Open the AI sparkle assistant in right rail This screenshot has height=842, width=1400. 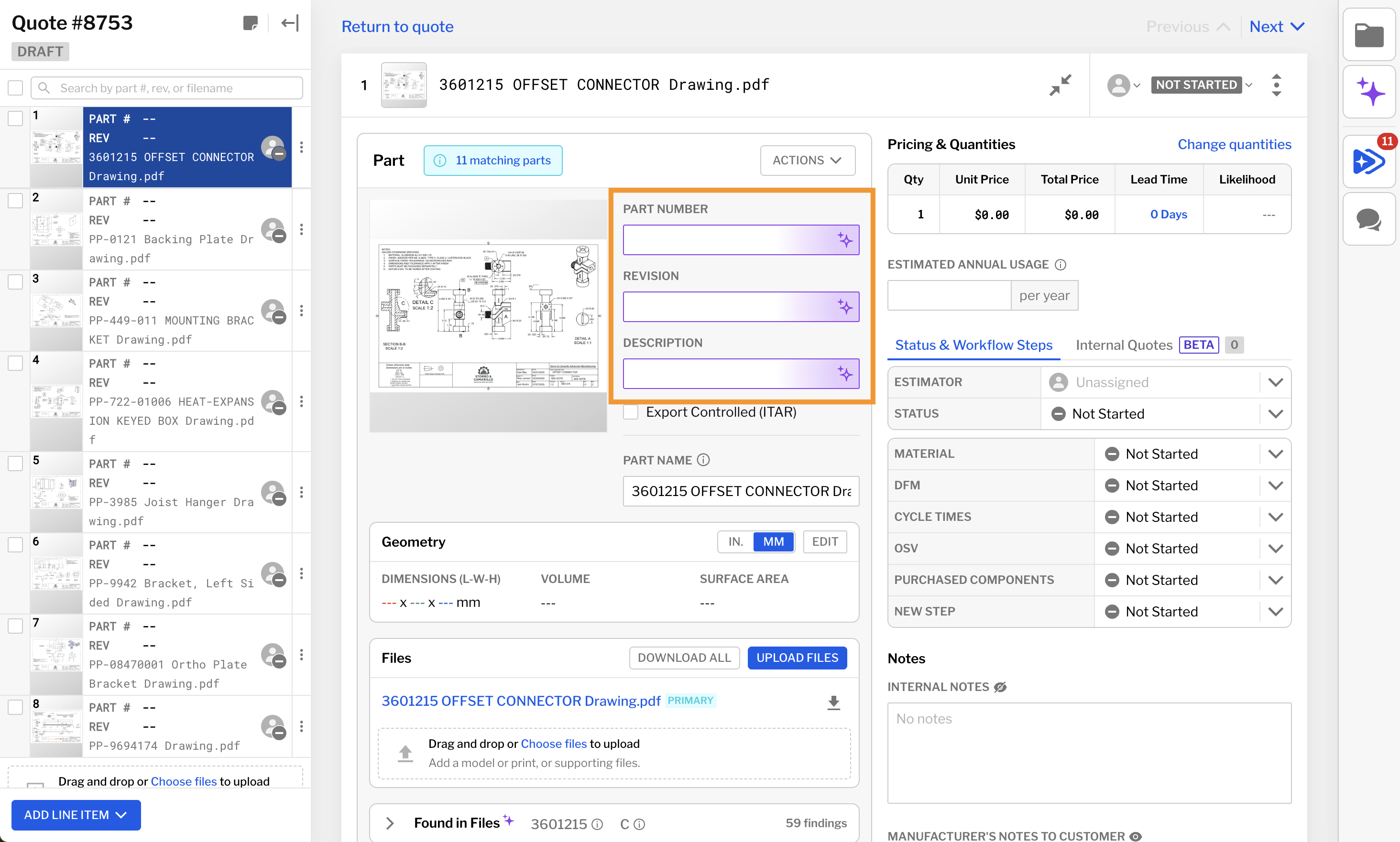click(x=1369, y=92)
